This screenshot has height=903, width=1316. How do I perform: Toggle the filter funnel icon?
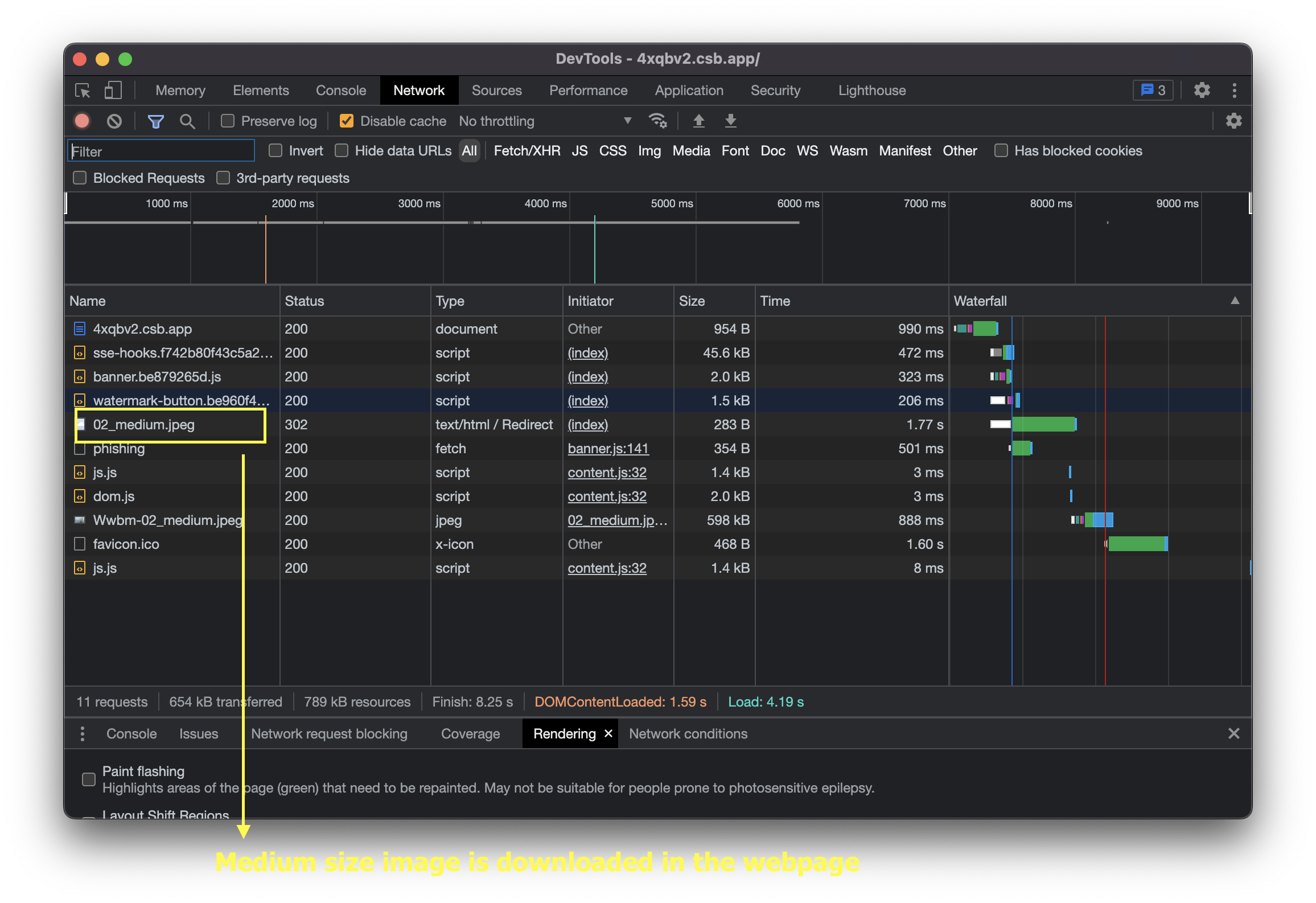tap(155, 121)
